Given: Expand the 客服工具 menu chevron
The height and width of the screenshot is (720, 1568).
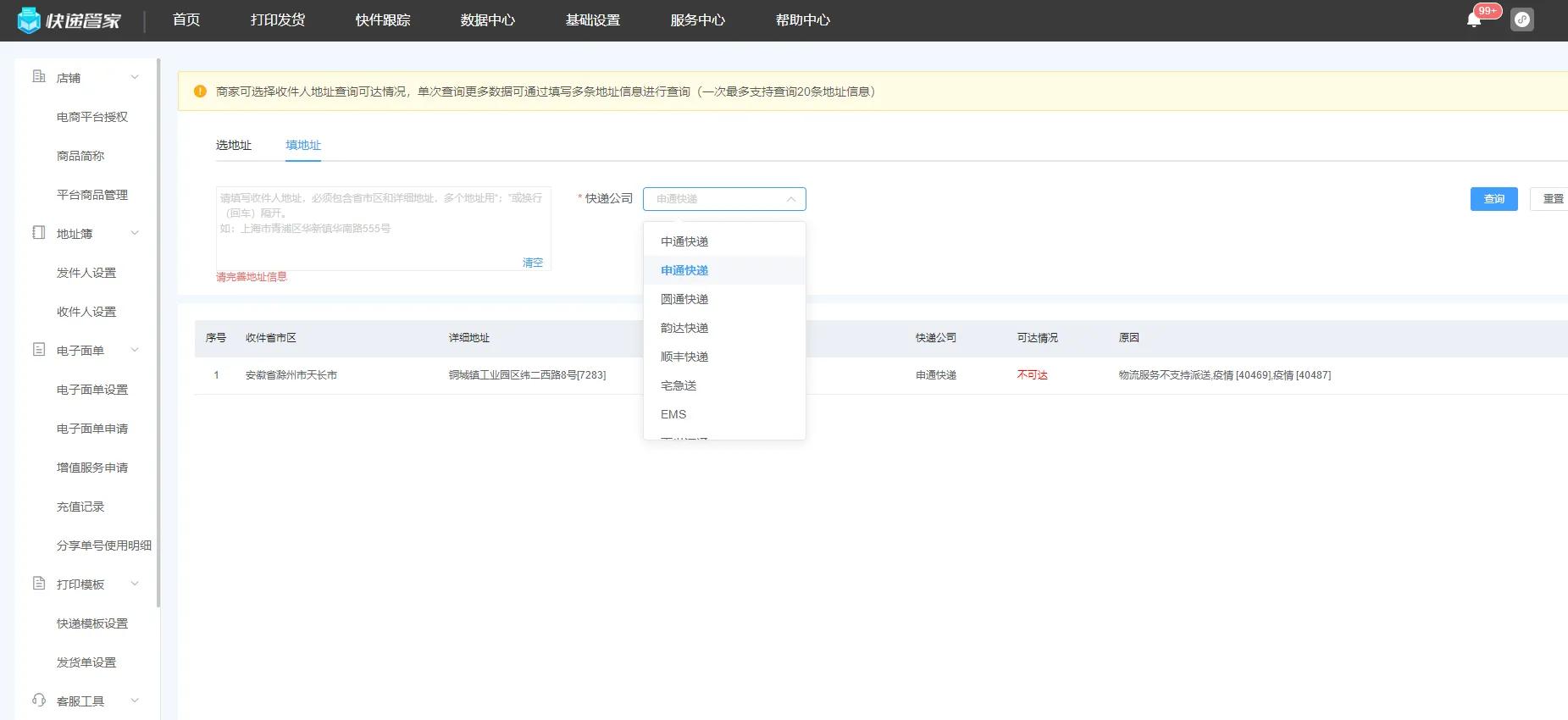Looking at the screenshot, I should [x=135, y=701].
